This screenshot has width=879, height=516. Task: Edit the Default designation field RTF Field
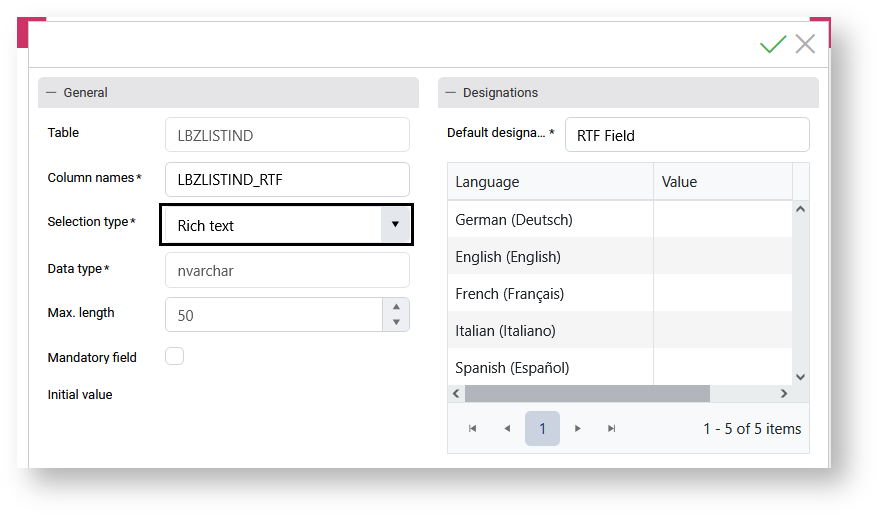click(x=687, y=135)
